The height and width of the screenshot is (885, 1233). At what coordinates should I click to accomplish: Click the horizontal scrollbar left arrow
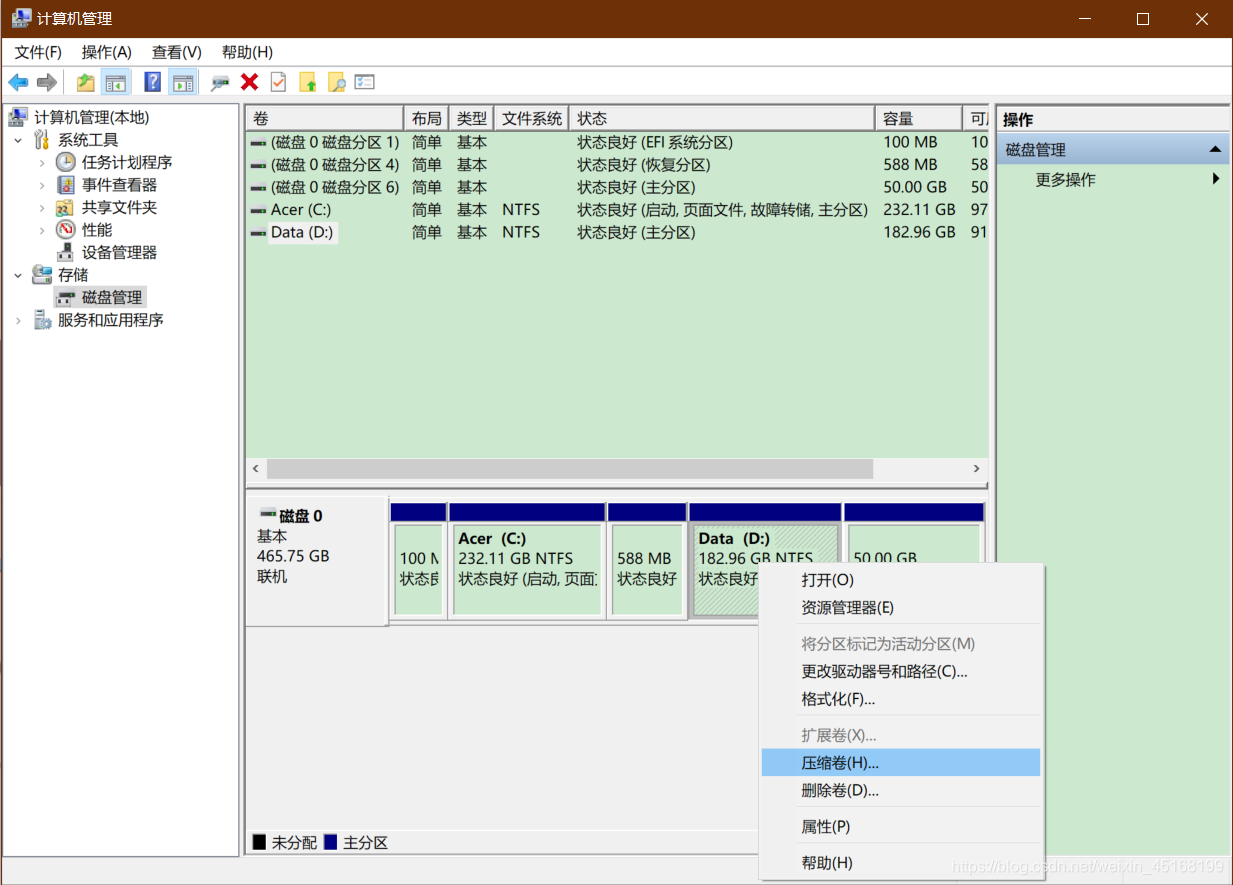pos(256,468)
